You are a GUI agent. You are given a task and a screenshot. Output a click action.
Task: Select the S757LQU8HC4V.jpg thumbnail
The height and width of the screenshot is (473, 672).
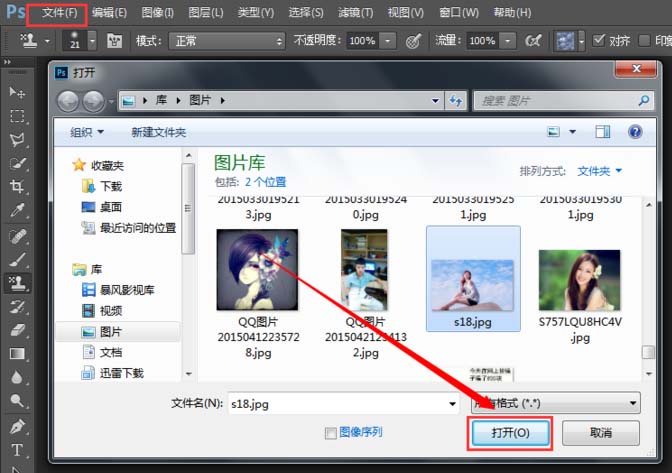pyautogui.click(x=579, y=296)
